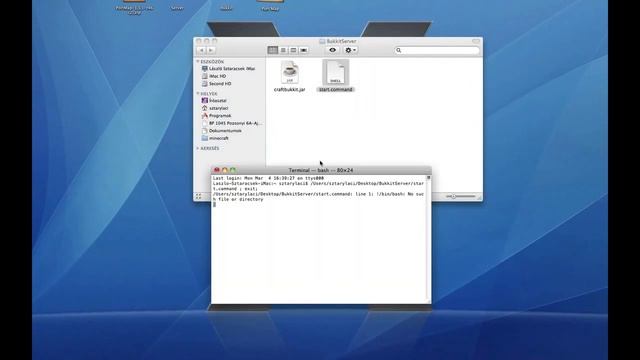
Task: Click the Terminal cursor prompt line
Action: click(x=215, y=204)
